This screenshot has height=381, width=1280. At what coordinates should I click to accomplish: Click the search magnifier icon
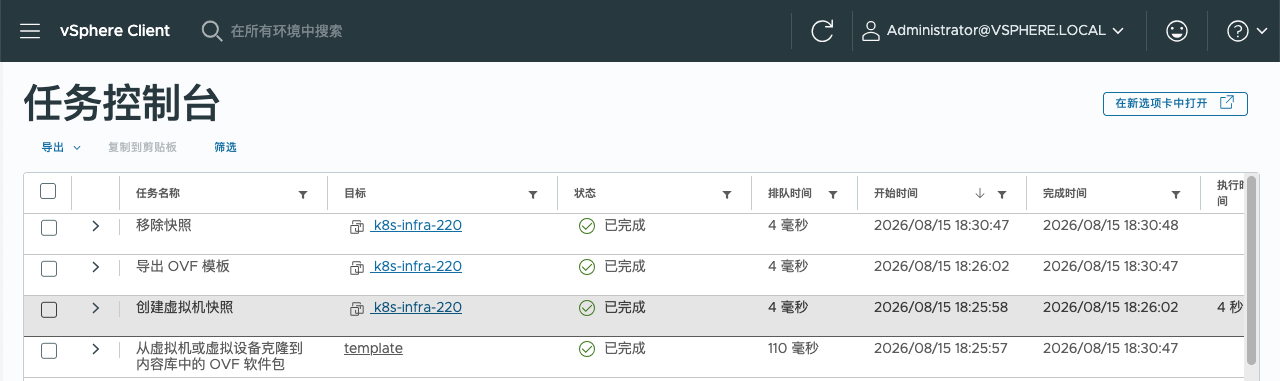coord(211,31)
